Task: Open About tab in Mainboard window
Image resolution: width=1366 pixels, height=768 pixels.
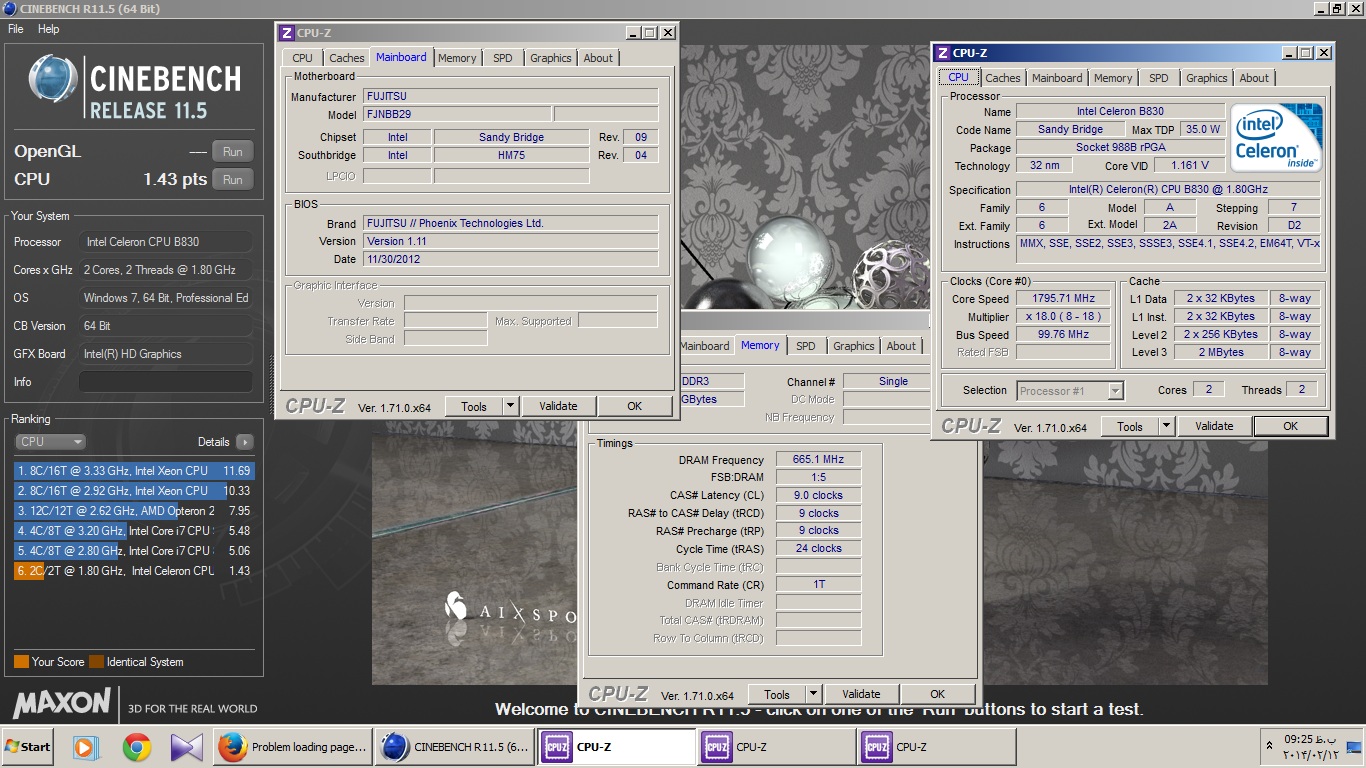Action: (x=598, y=58)
